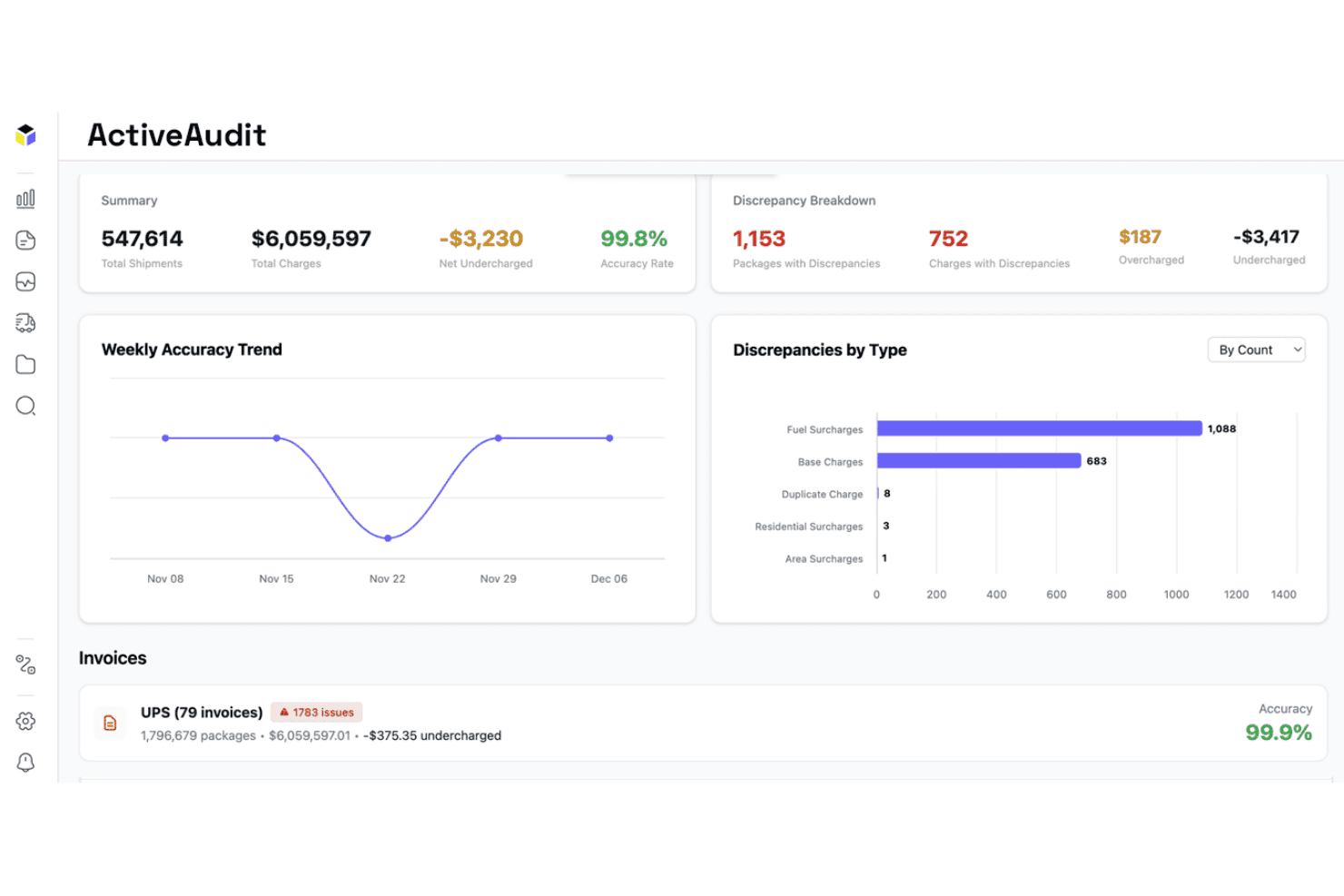Click the ActiveAudit page title

(x=177, y=135)
